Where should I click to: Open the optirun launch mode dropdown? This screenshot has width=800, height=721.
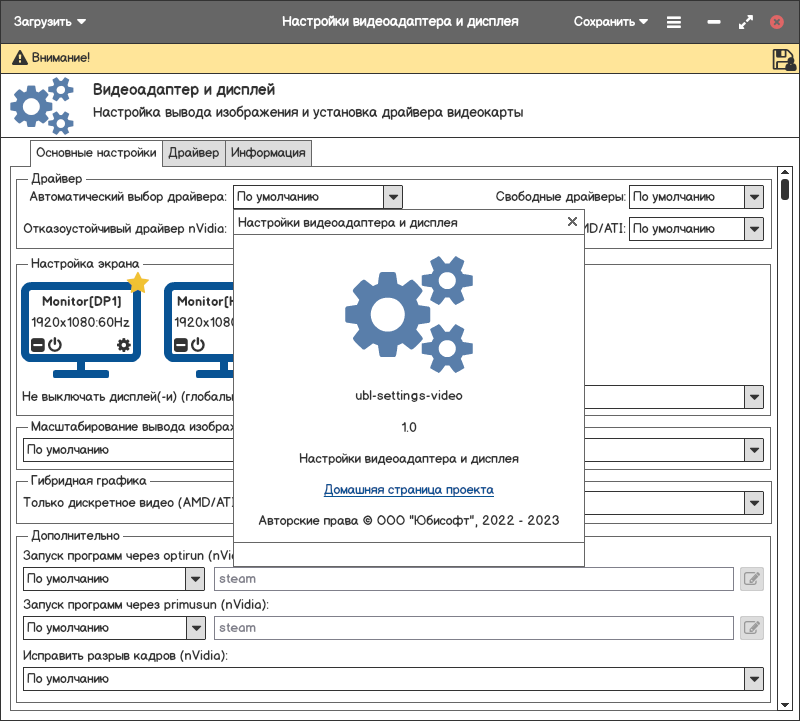[195, 578]
